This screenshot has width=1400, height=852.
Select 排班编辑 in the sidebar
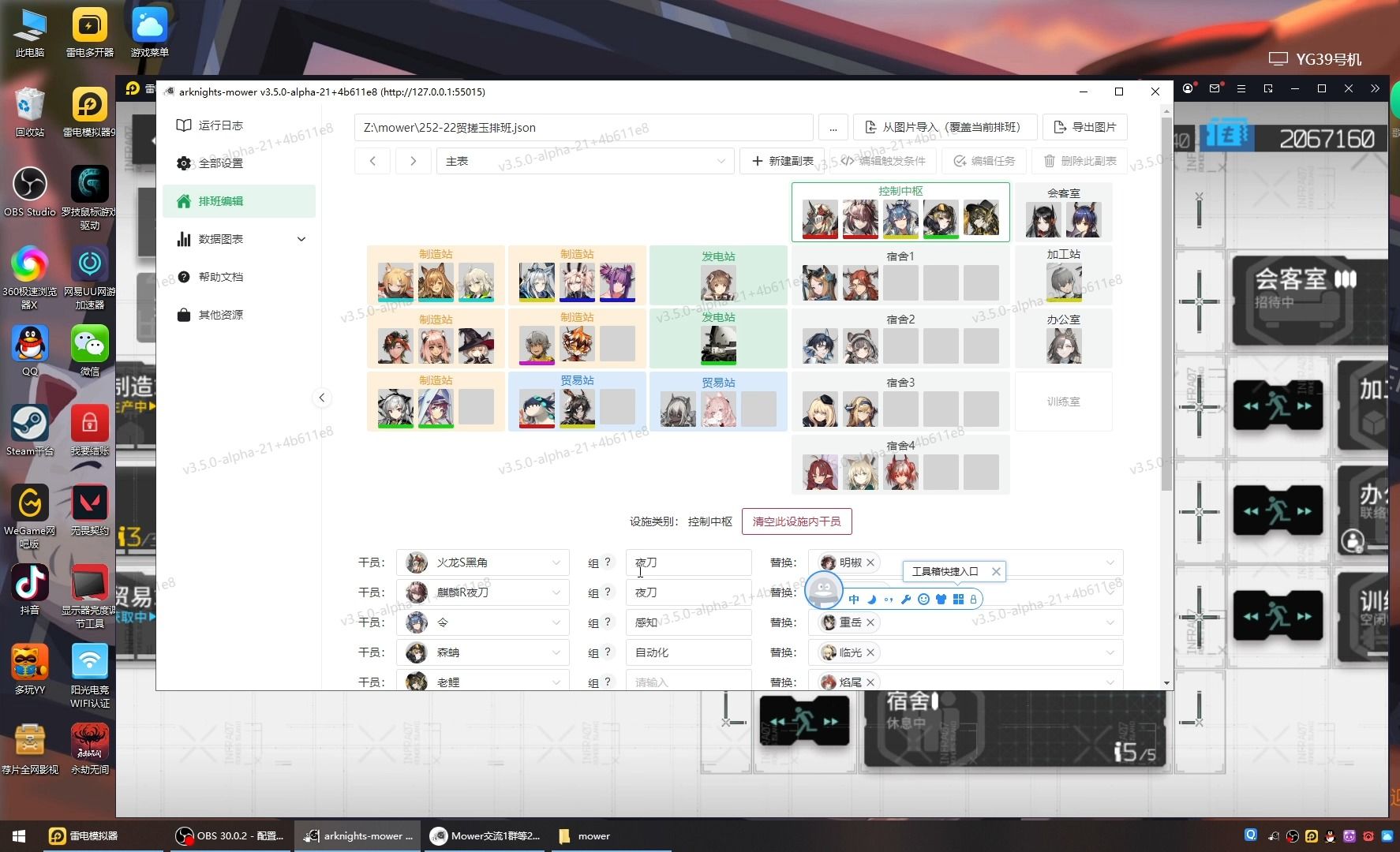238,201
